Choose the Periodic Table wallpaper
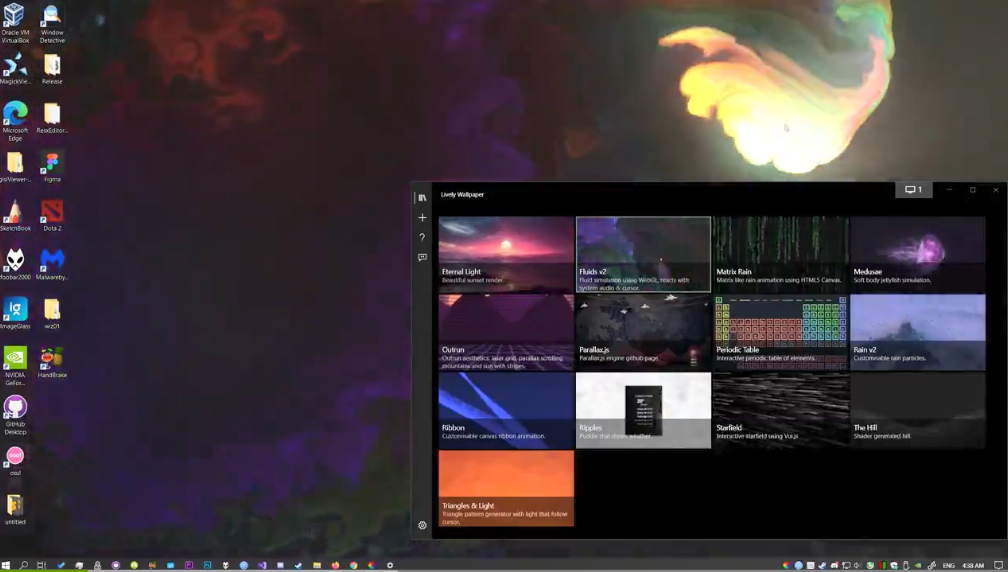1008x572 pixels. 780,332
